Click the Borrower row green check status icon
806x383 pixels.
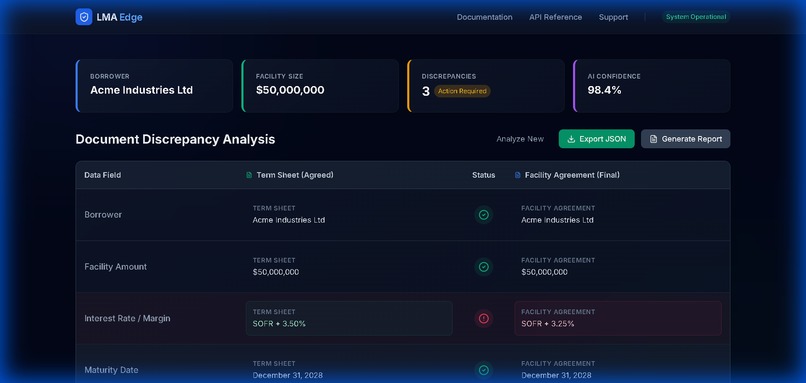click(484, 214)
